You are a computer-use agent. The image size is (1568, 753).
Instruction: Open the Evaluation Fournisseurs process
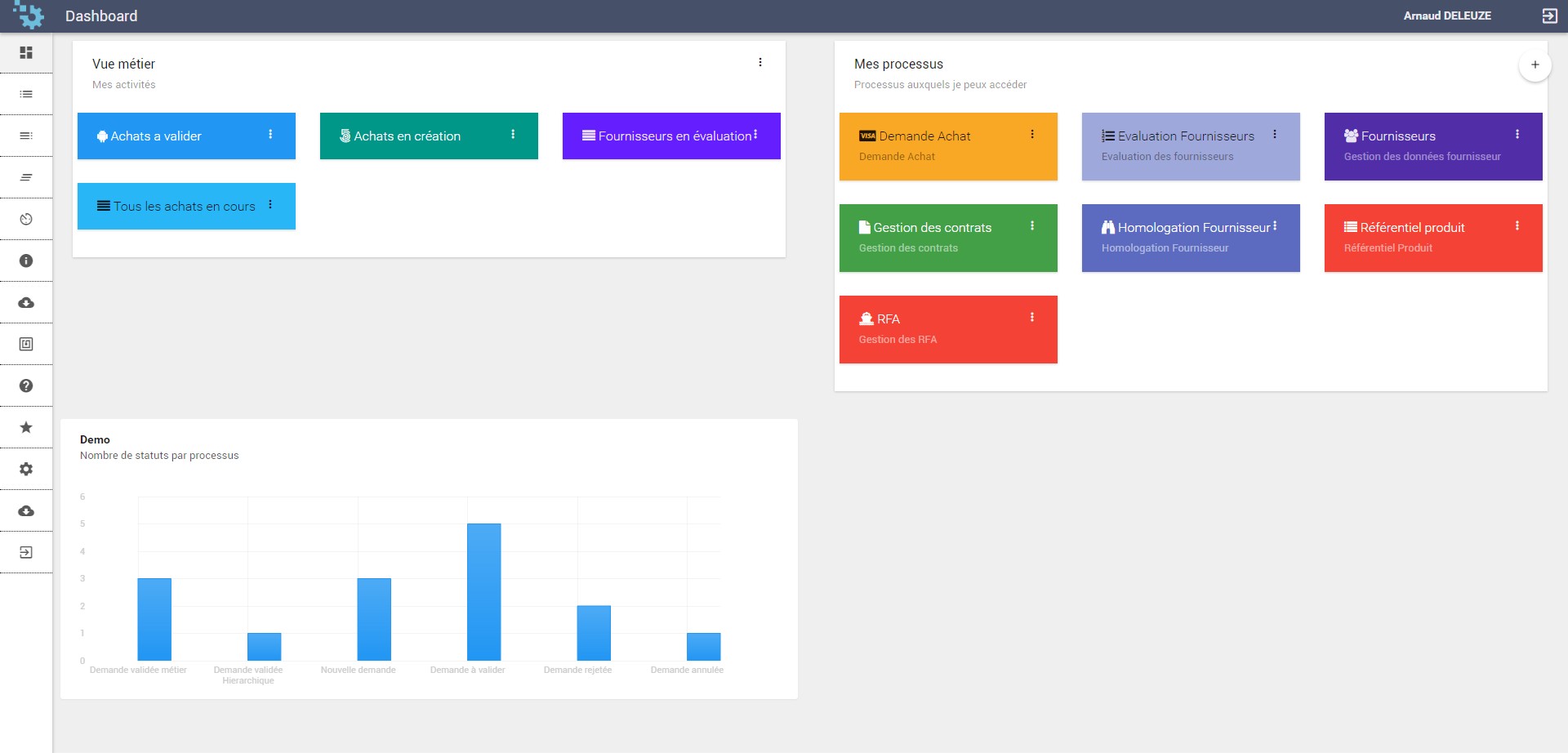point(1191,146)
